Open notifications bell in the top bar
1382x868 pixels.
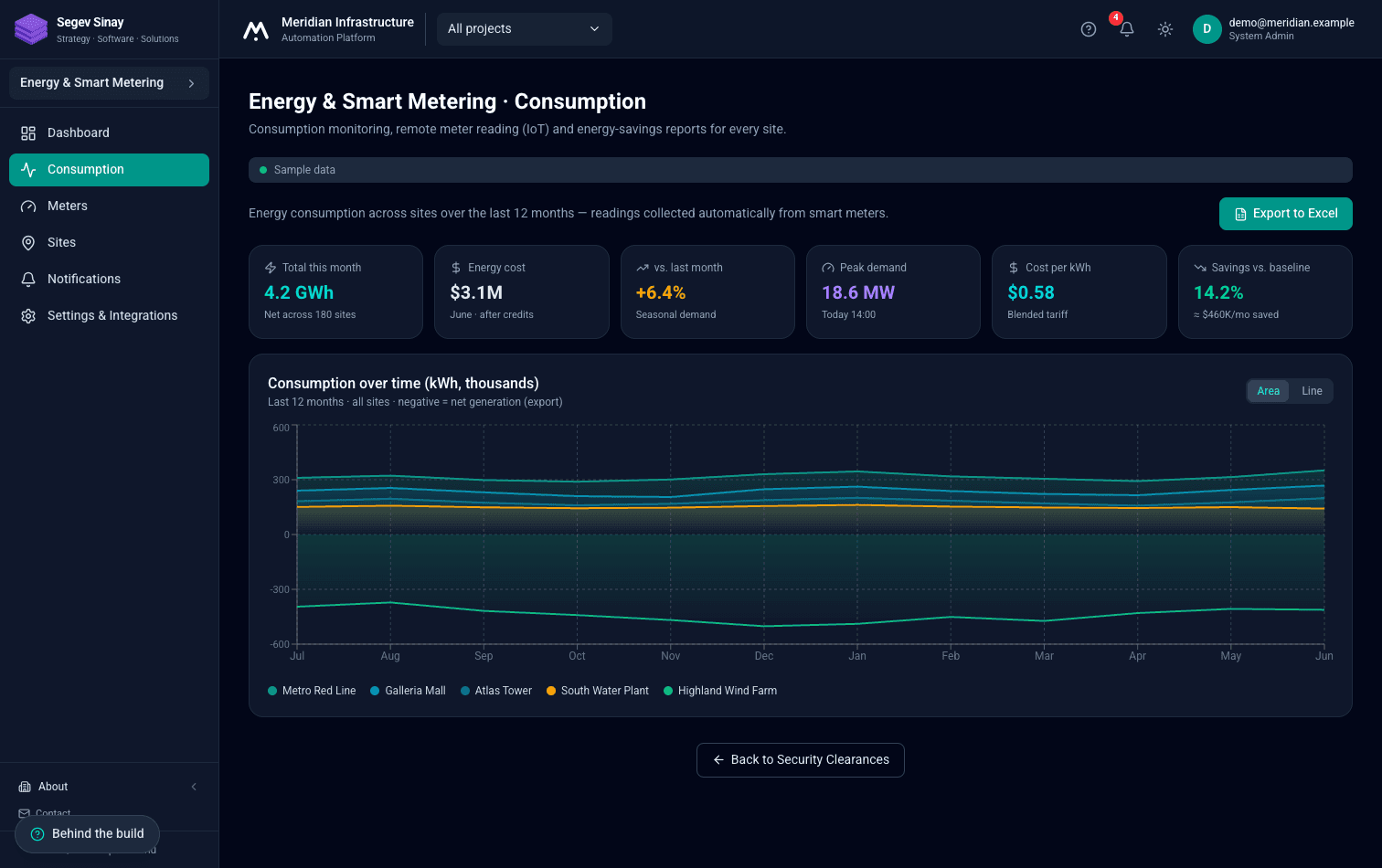coord(1127,29)
